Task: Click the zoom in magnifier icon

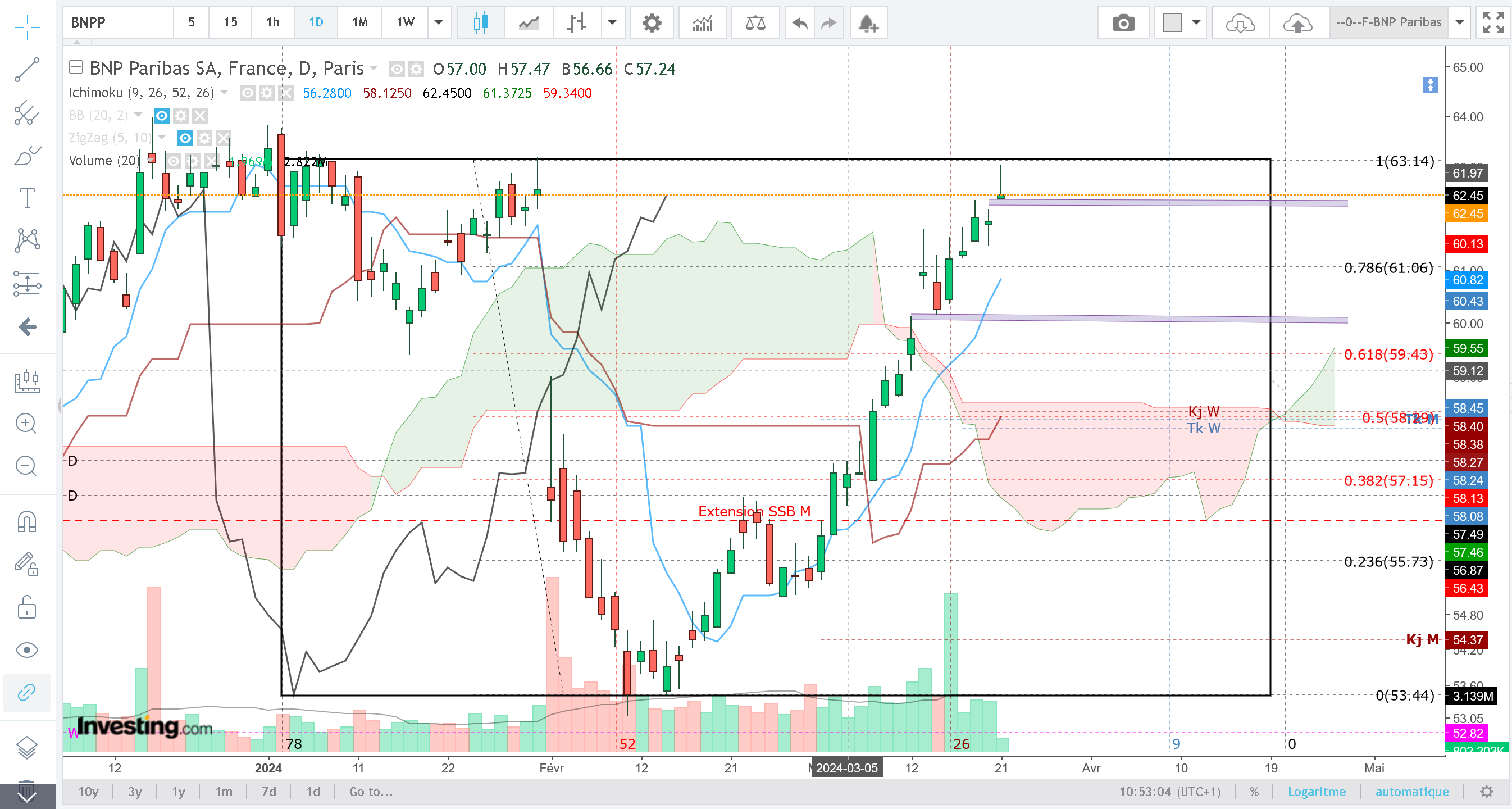Action: click(27, 423)
